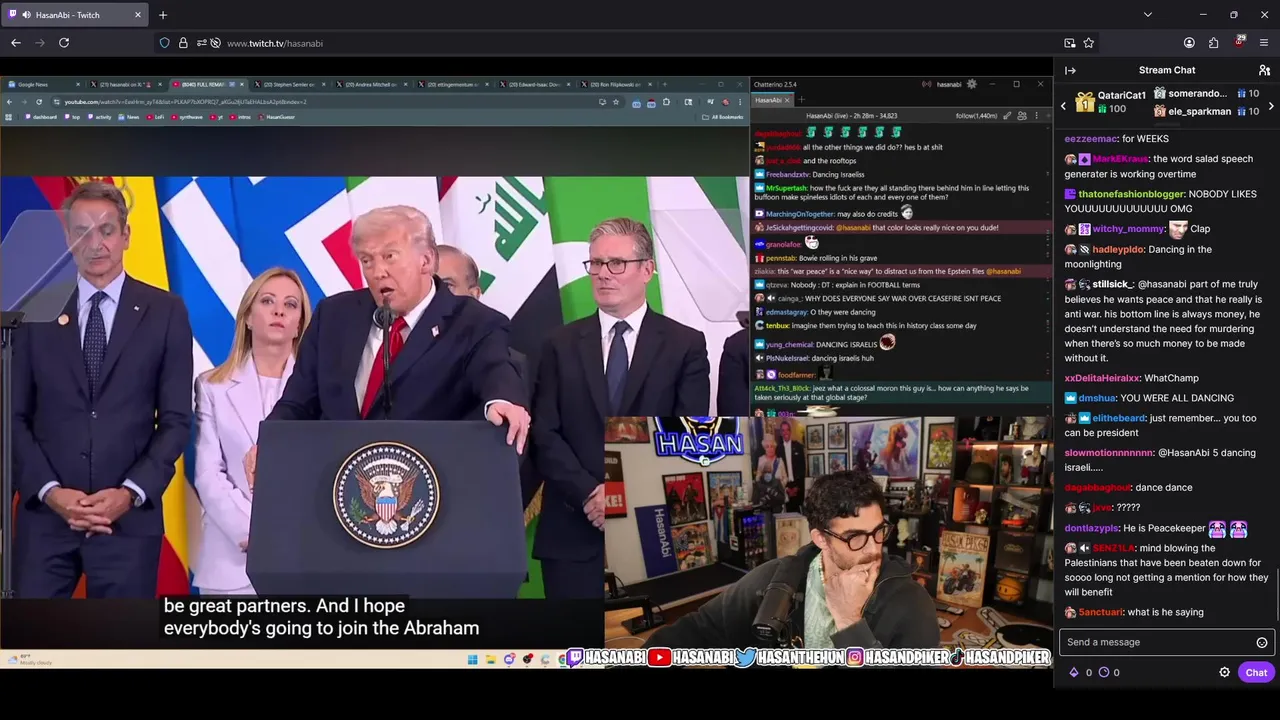
Task: Click dmshua username in chat
Action: (1097, 398)
